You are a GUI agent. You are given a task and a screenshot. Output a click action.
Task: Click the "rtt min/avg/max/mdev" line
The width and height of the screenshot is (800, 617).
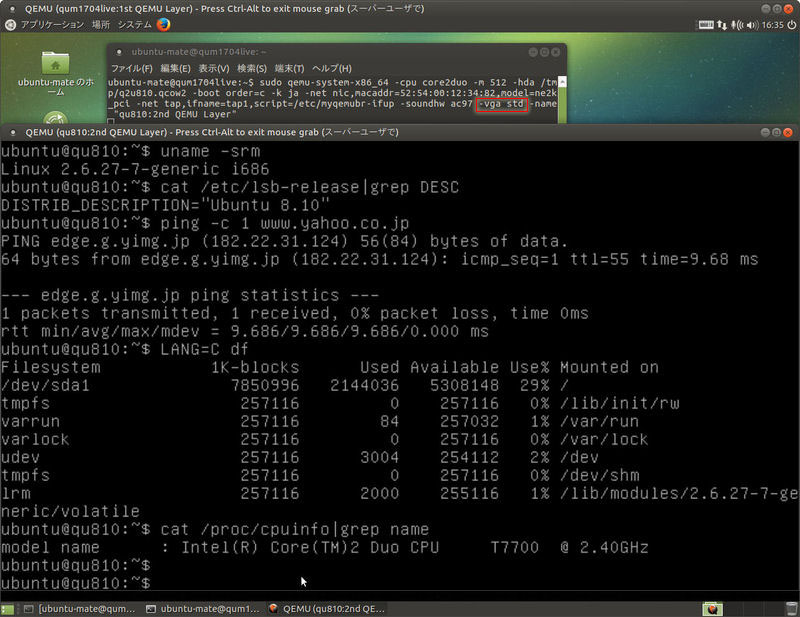[245, 332]
